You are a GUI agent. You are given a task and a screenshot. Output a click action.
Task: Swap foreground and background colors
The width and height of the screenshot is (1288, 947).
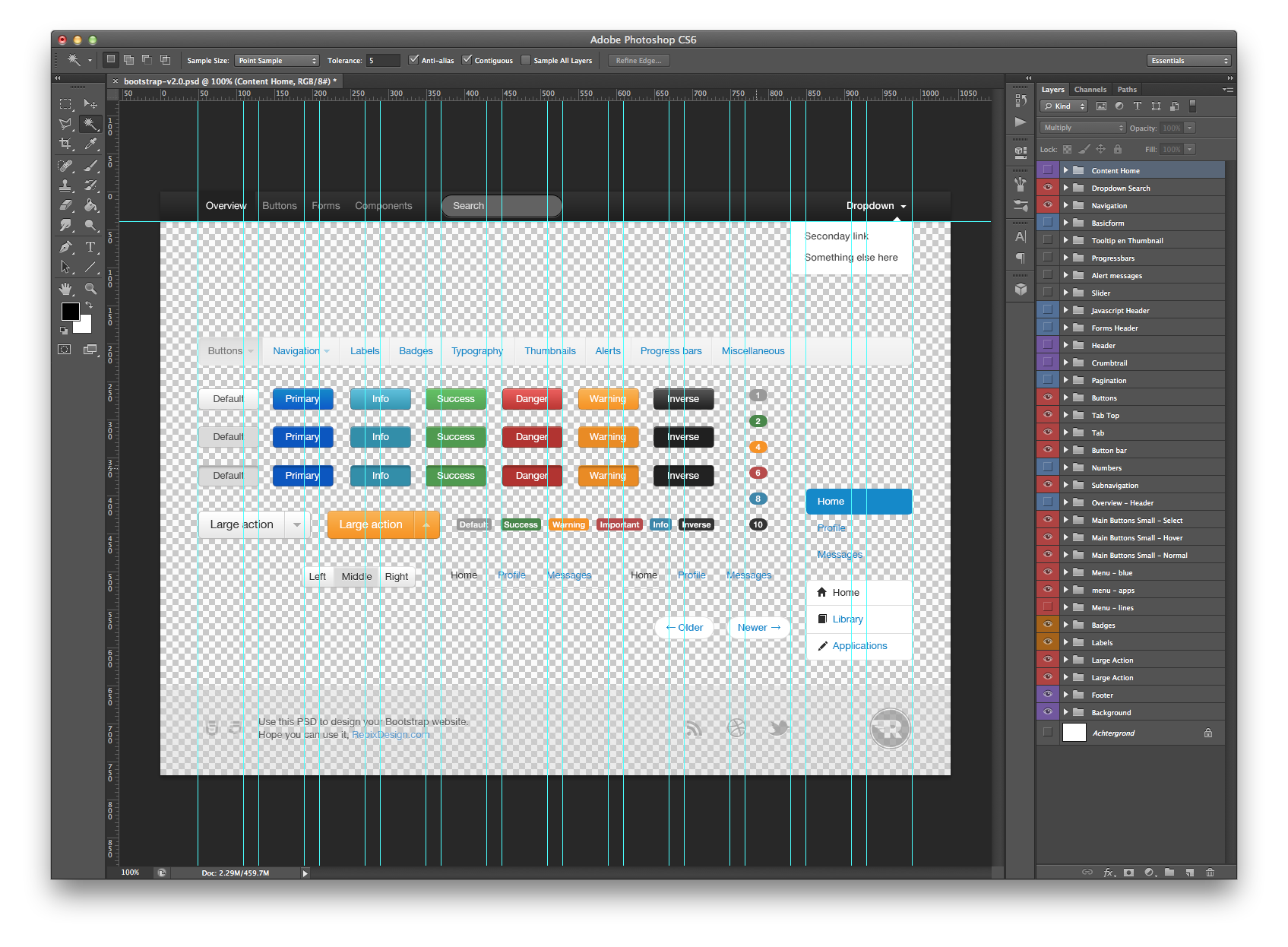89,305
